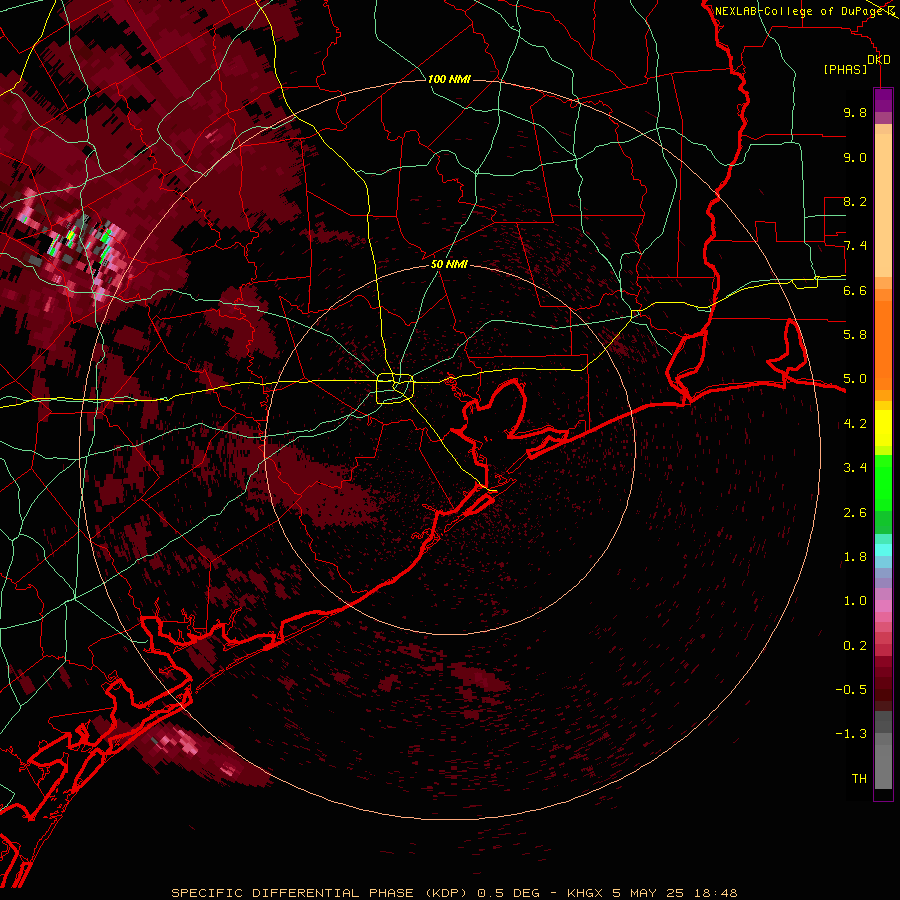Click the 9.8 value on the scale
The width and height of the screenshot is (900, 900).
click(855, 112)
